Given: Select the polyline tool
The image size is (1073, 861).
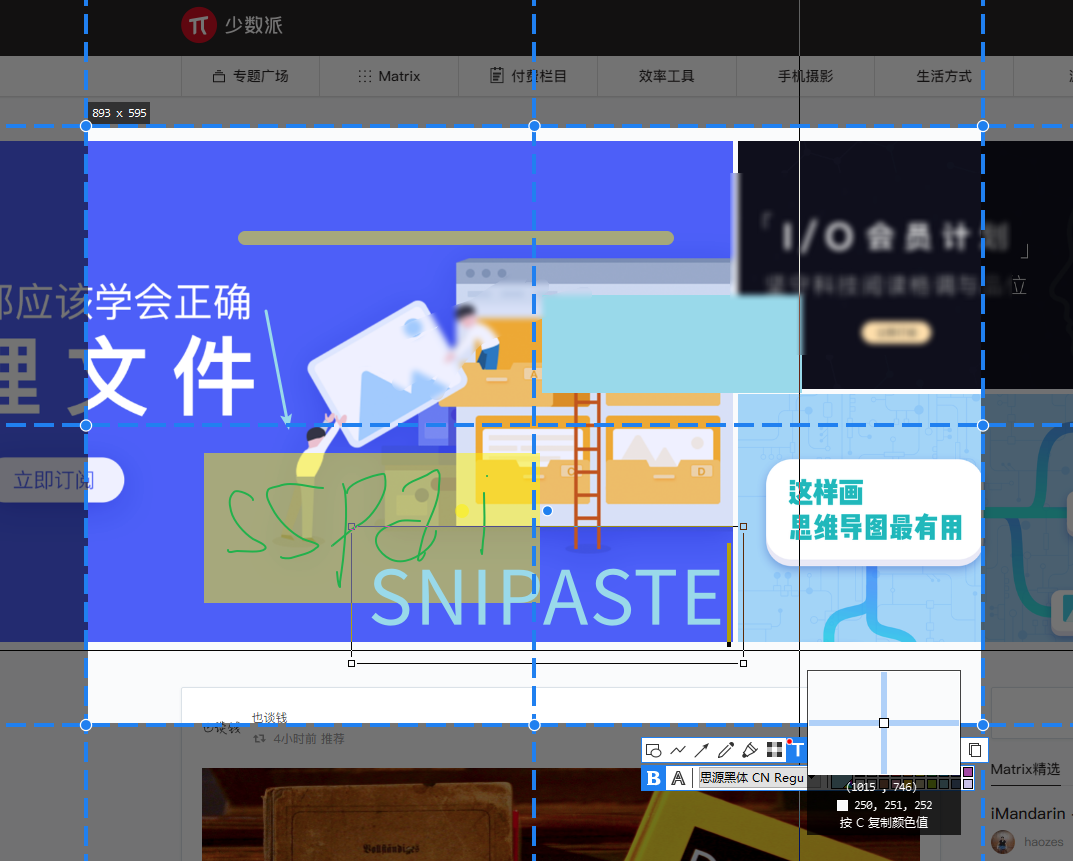Looking at the screenshot, I should pos(678,750).
